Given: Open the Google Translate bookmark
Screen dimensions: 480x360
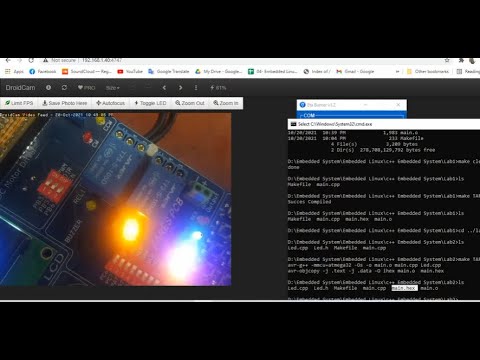Looking at the screenshot, I should [x=169, y=72].
